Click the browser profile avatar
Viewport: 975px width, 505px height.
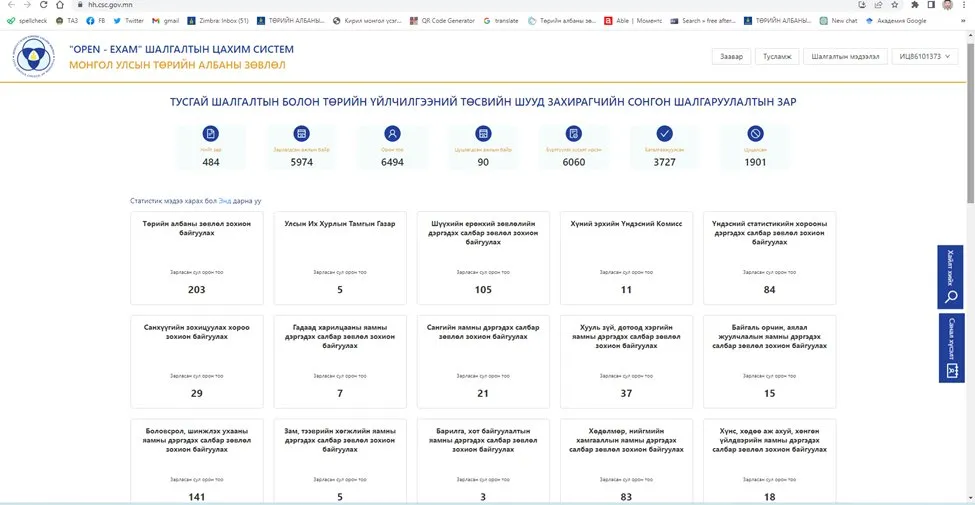click(948, 4)
